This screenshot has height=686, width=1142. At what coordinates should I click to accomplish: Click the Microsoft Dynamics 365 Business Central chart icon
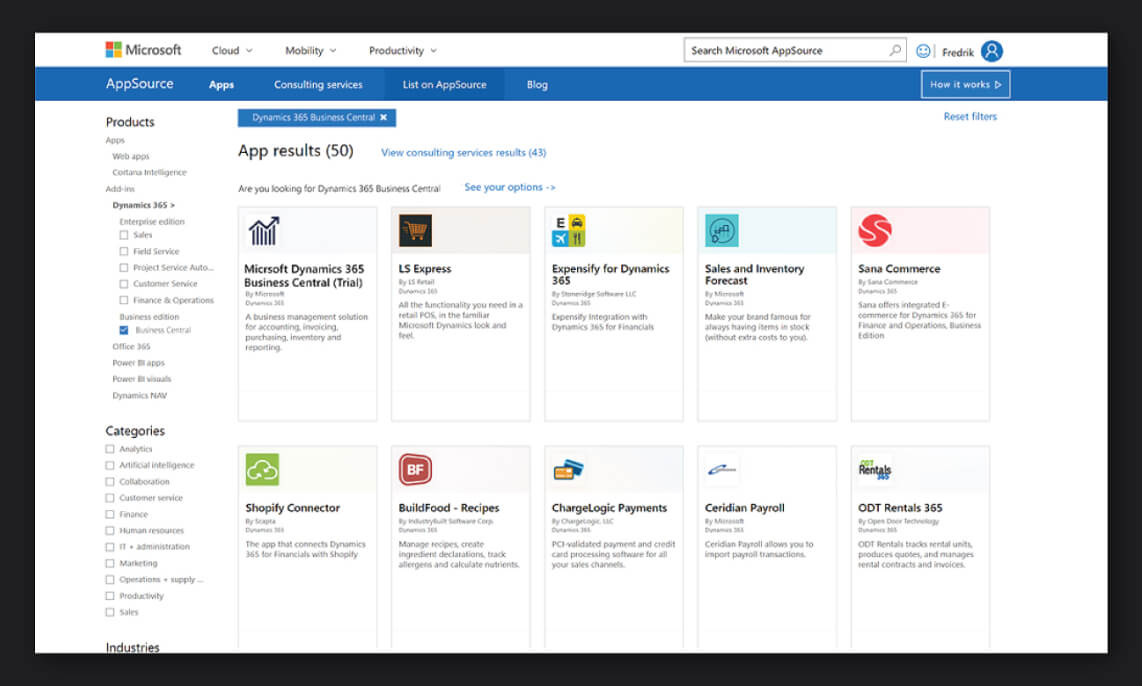pyautogui.click(x=263, y=231)
